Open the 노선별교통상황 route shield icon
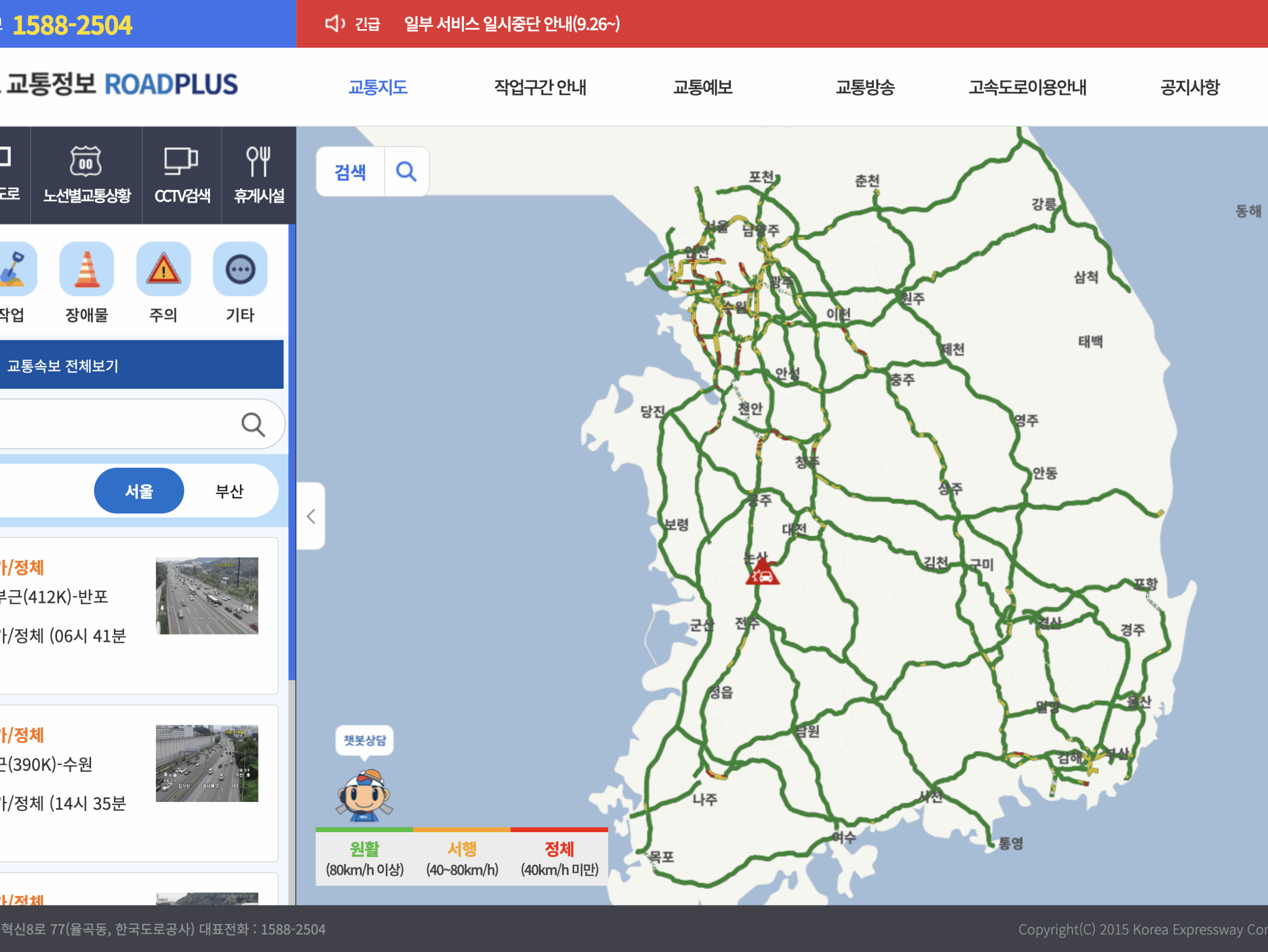The width and height of the screenshot is (1268, 952). coord(86,161)
